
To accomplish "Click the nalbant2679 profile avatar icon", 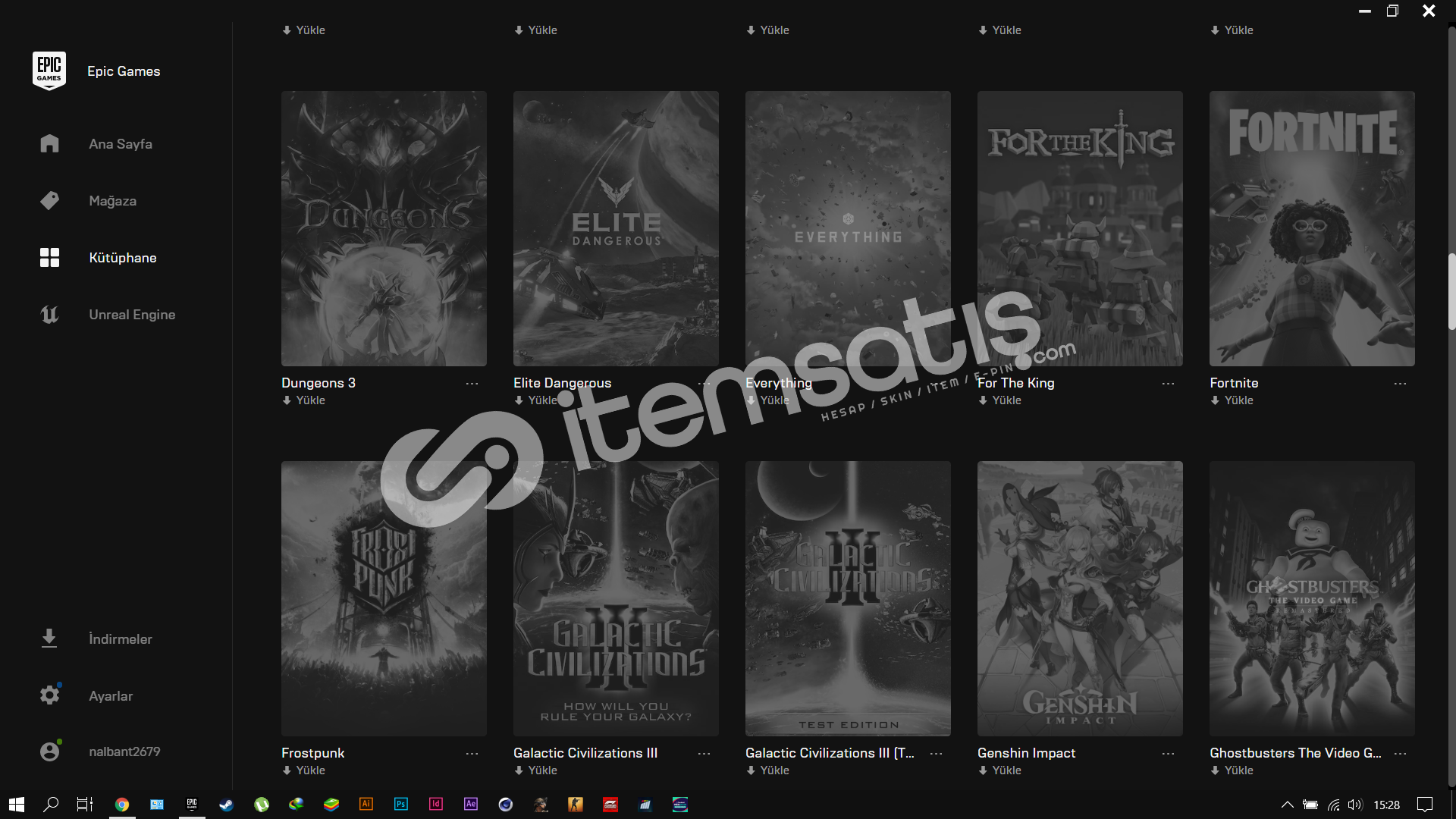I will 49,751.
